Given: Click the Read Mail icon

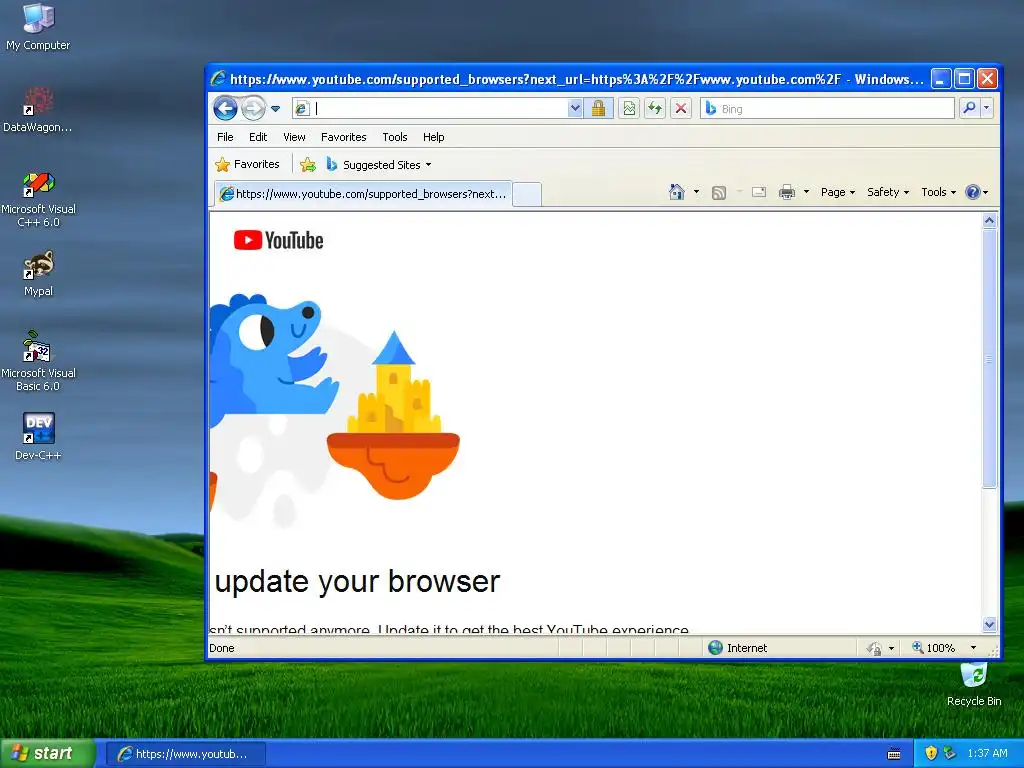Looking at the screenshot, I should point(759,192).
